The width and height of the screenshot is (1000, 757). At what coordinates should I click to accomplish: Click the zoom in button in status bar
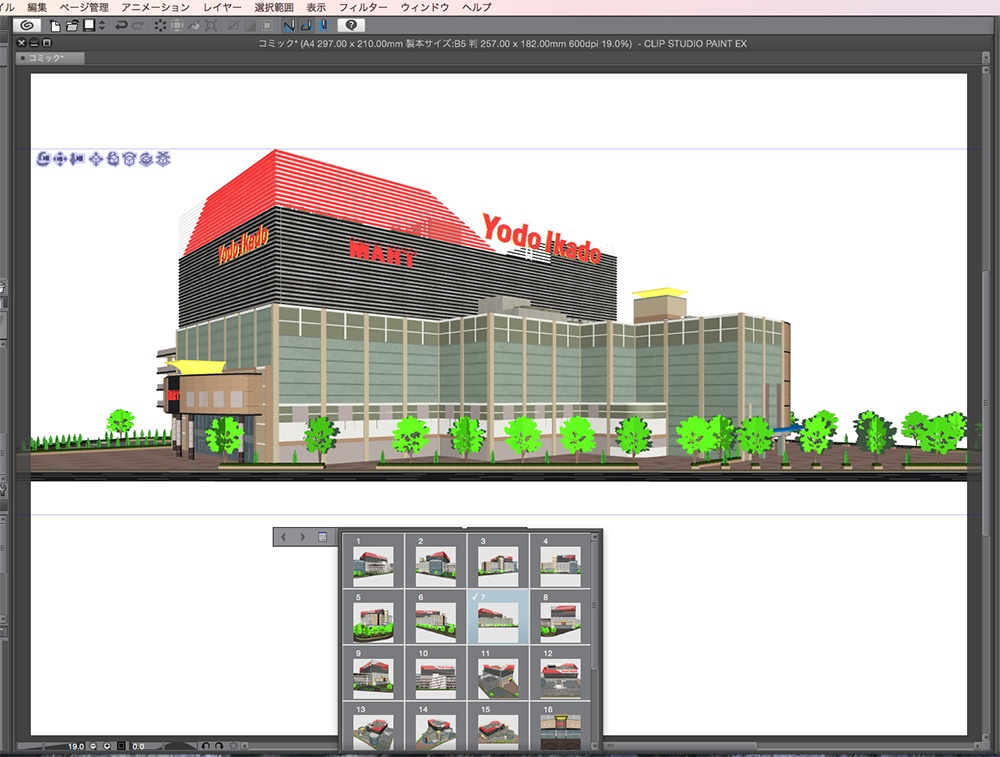[107, 746]
